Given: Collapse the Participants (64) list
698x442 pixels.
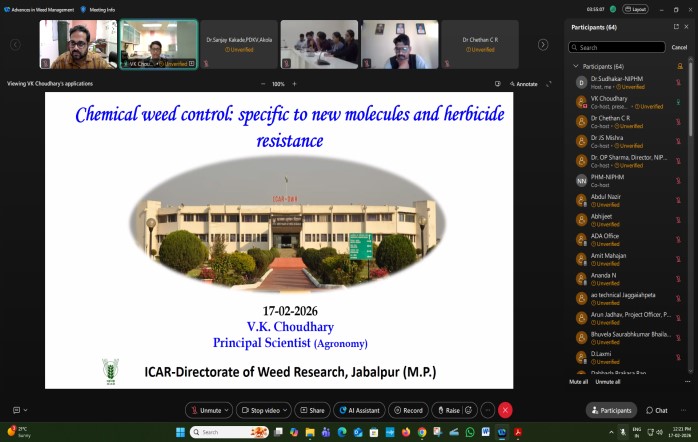Looking at the screenshot, I should 575,66.
